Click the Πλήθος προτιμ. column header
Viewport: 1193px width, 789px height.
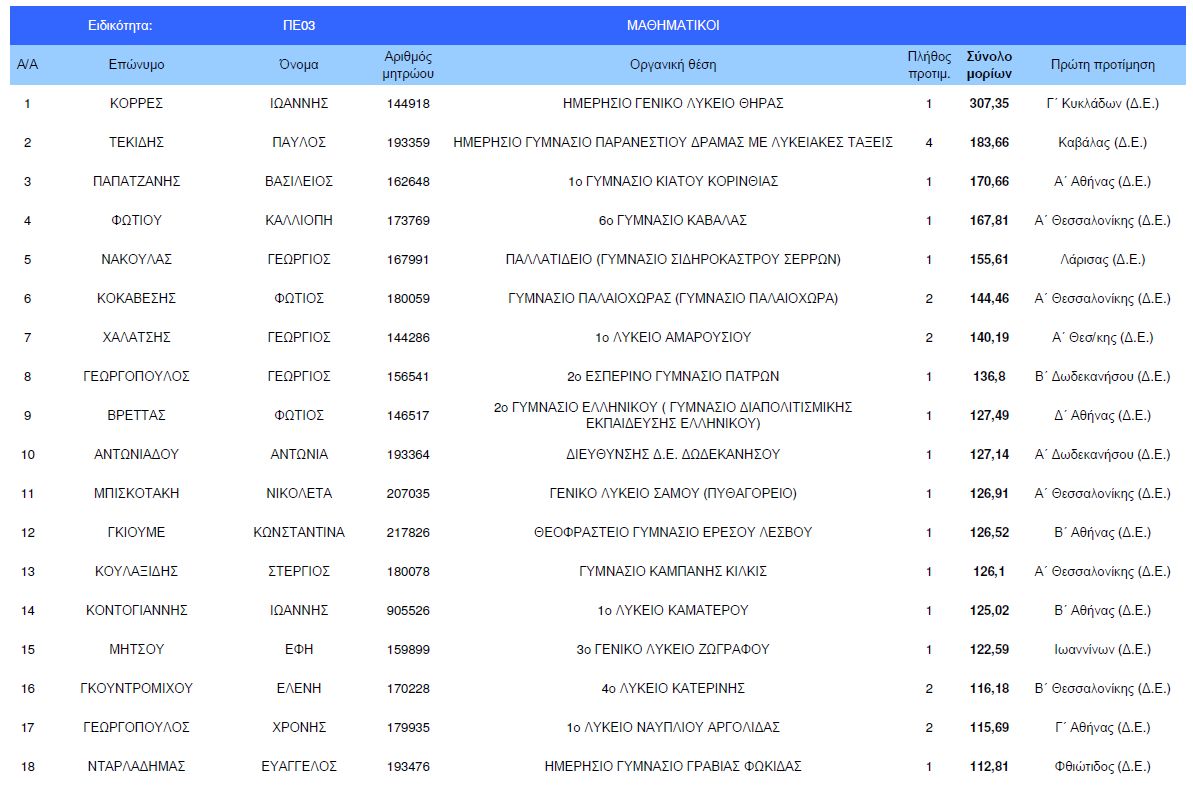click(x=929, y=65)
